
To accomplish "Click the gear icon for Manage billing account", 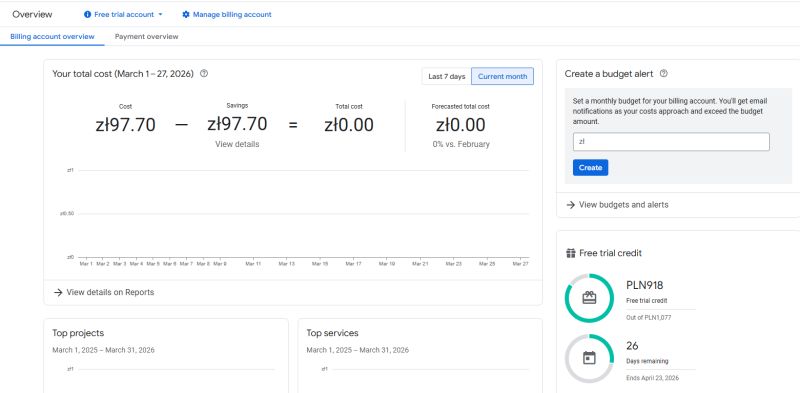I will 186,15.
